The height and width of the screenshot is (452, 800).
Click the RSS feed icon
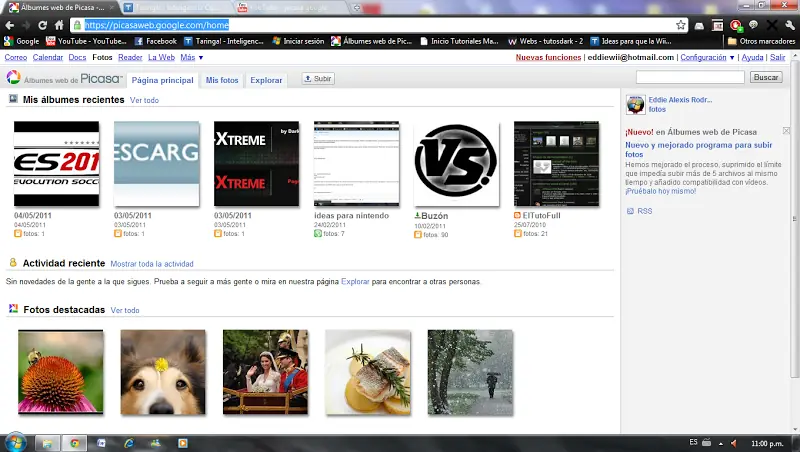point(630,211)
